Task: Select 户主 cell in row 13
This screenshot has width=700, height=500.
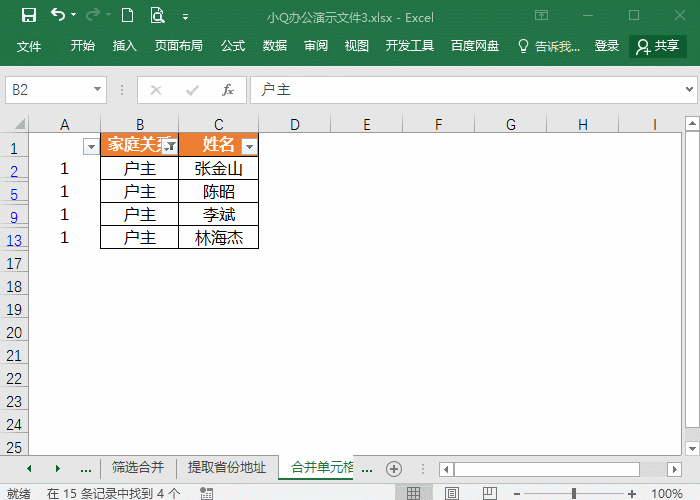Action: tap(140, 238)
